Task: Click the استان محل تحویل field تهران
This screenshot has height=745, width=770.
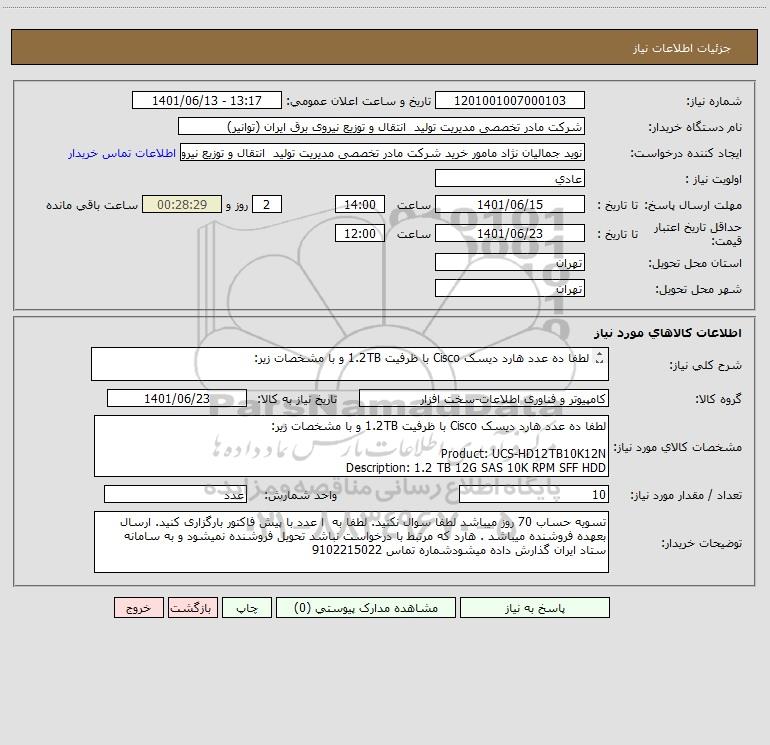Action: pyautogui.click(x=510, y=262)
